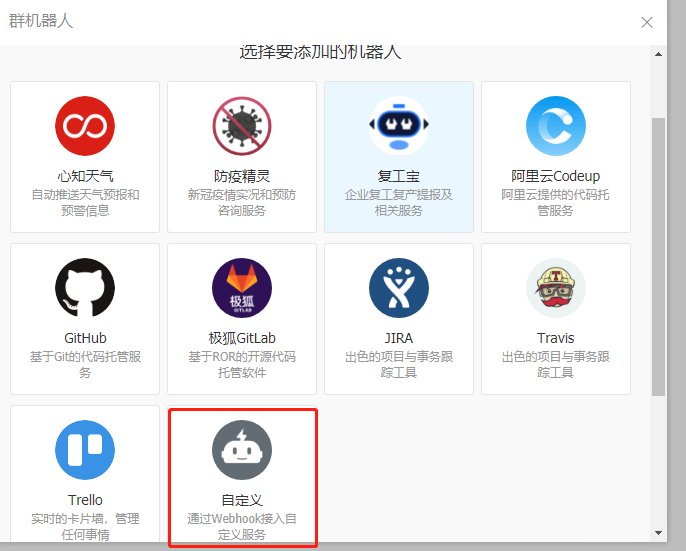
Task: Click the Travis description text
Action: point(556,365)
